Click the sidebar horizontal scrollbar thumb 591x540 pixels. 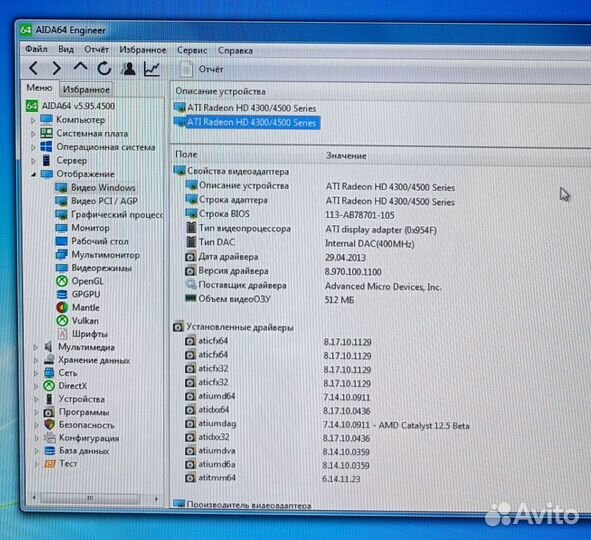point(90,499)
